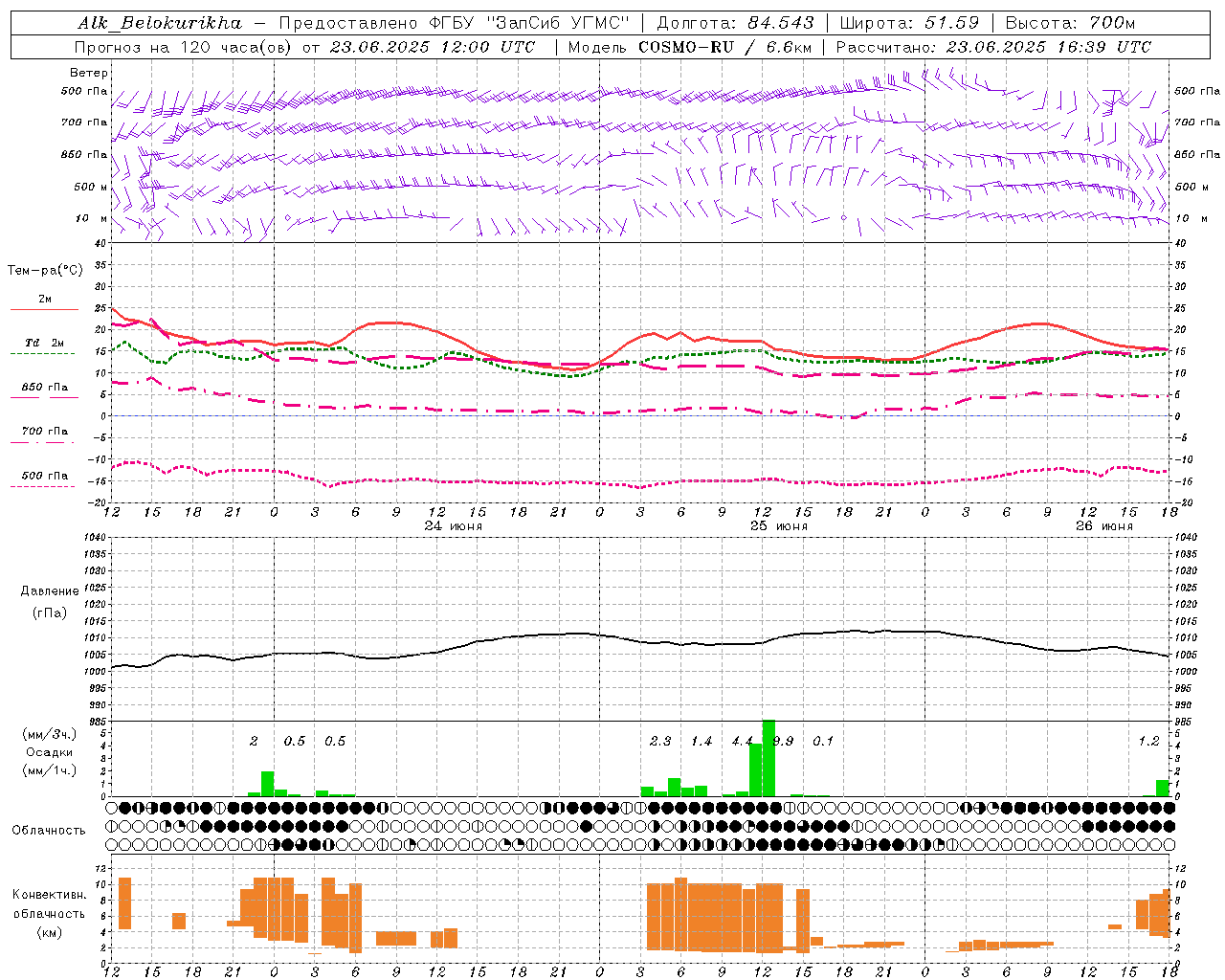Click the 'Давление' pressure panel label
The width and height of the screenshot is (1225, 980).
tap(50, 591)
